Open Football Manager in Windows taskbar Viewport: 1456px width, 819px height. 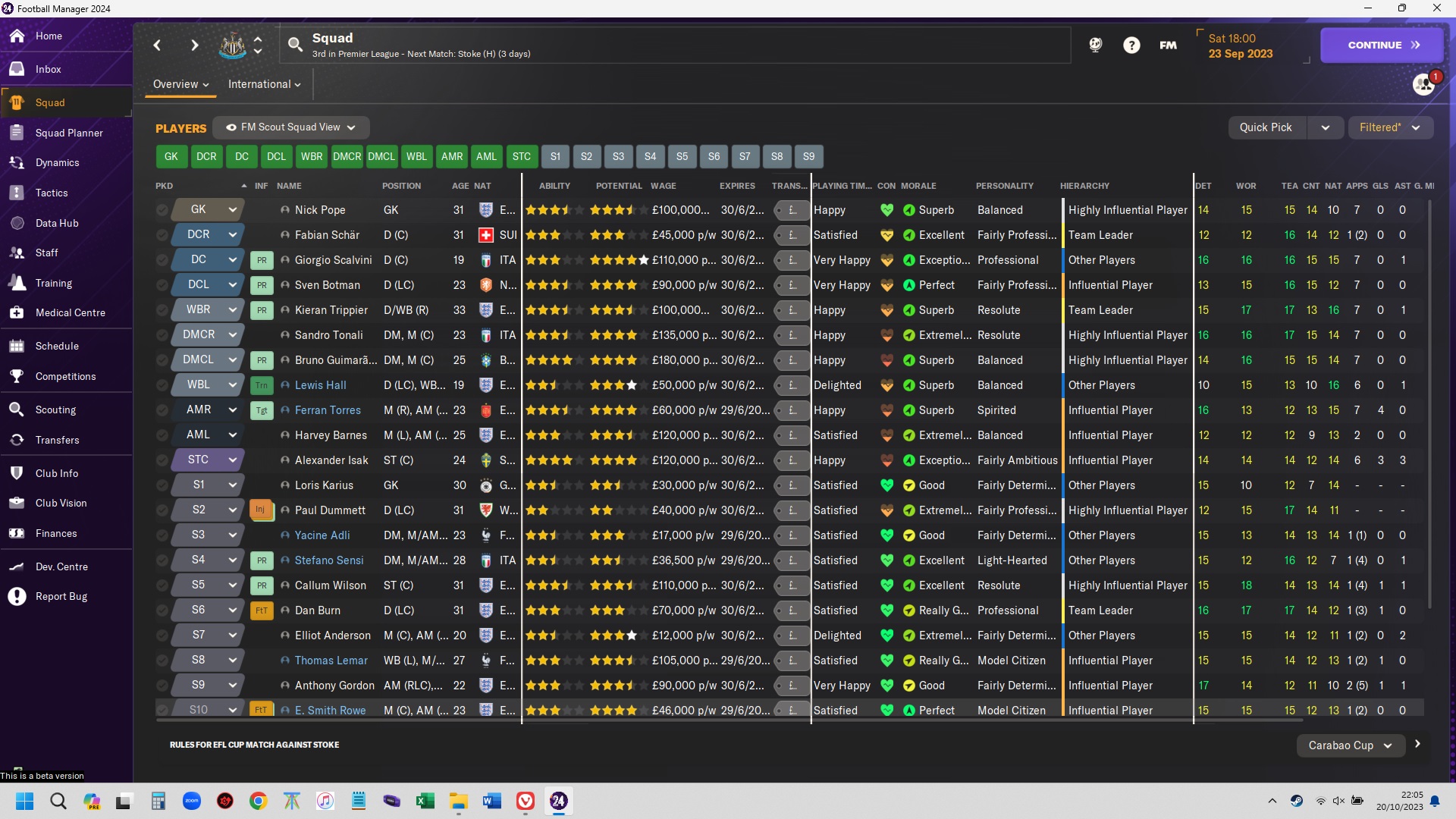tap(559, 801)
